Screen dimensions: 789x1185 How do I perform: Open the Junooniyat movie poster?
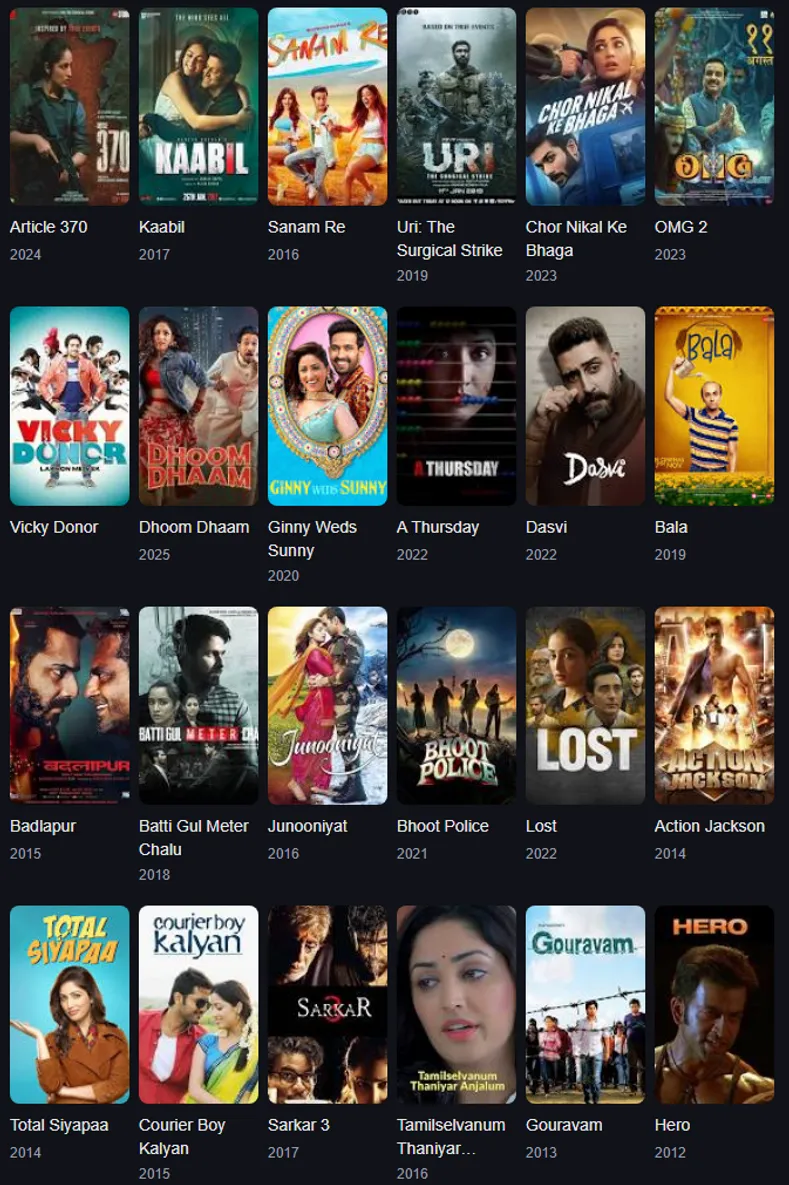tap(327, 705)
